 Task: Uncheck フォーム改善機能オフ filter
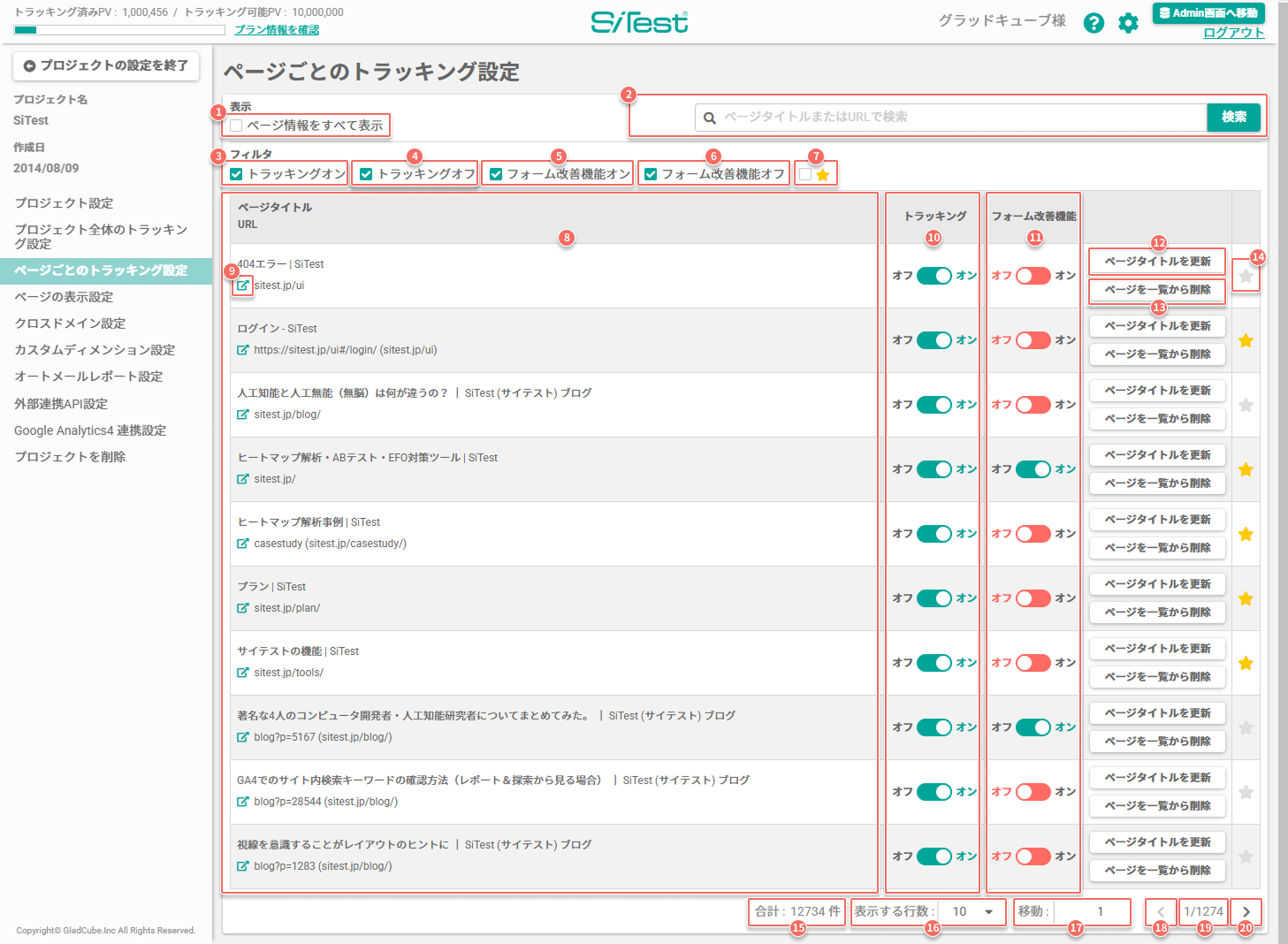pos(651,174)
